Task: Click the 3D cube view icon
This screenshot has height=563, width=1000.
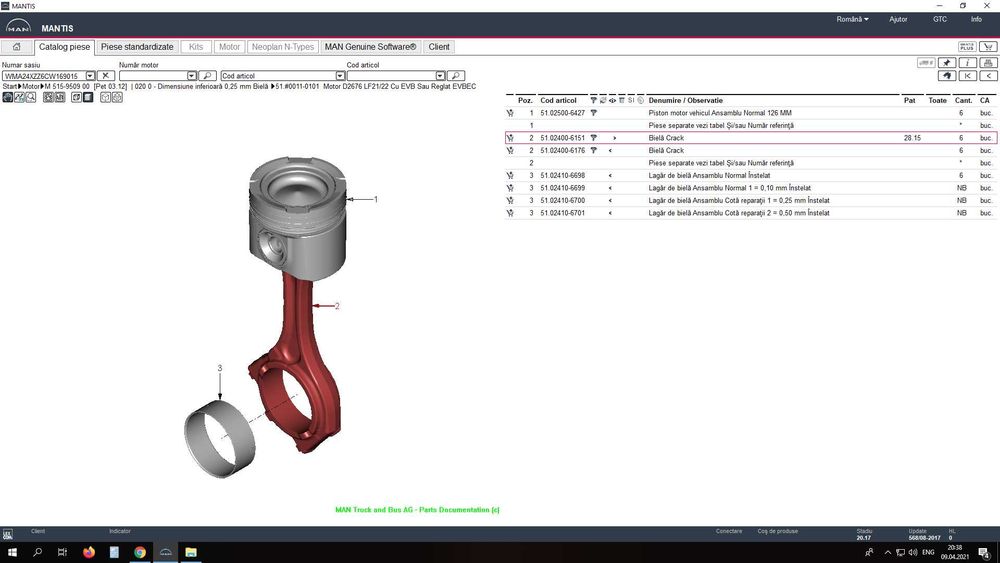Action: pos(106,97)
